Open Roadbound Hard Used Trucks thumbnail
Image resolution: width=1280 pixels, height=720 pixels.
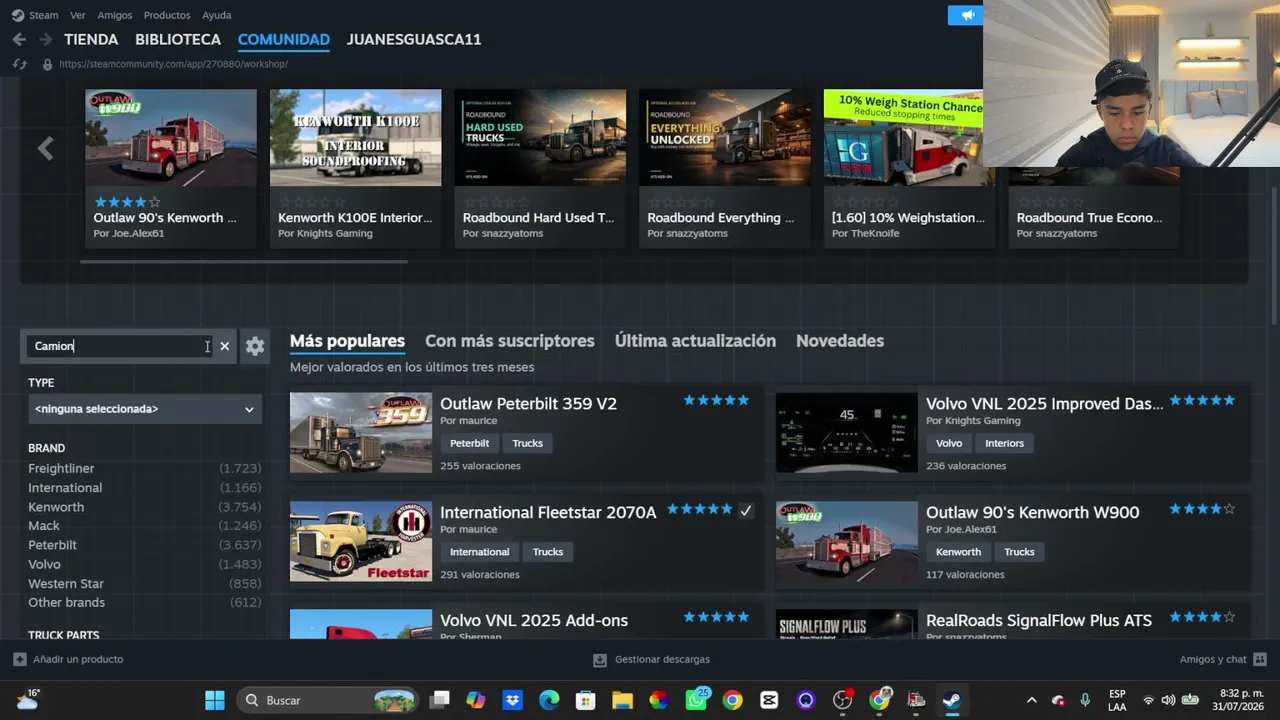540,138
